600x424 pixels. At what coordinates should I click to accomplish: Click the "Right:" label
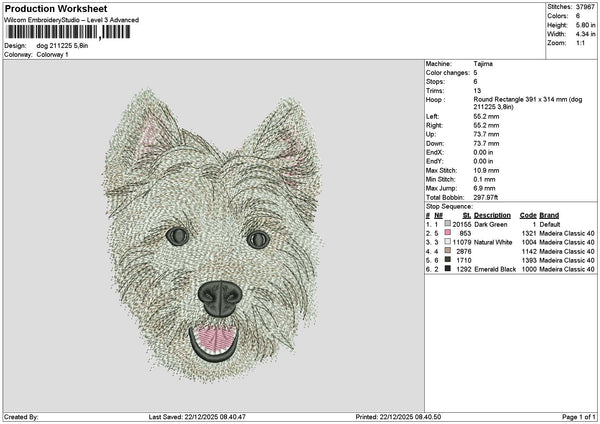[434, 126]
